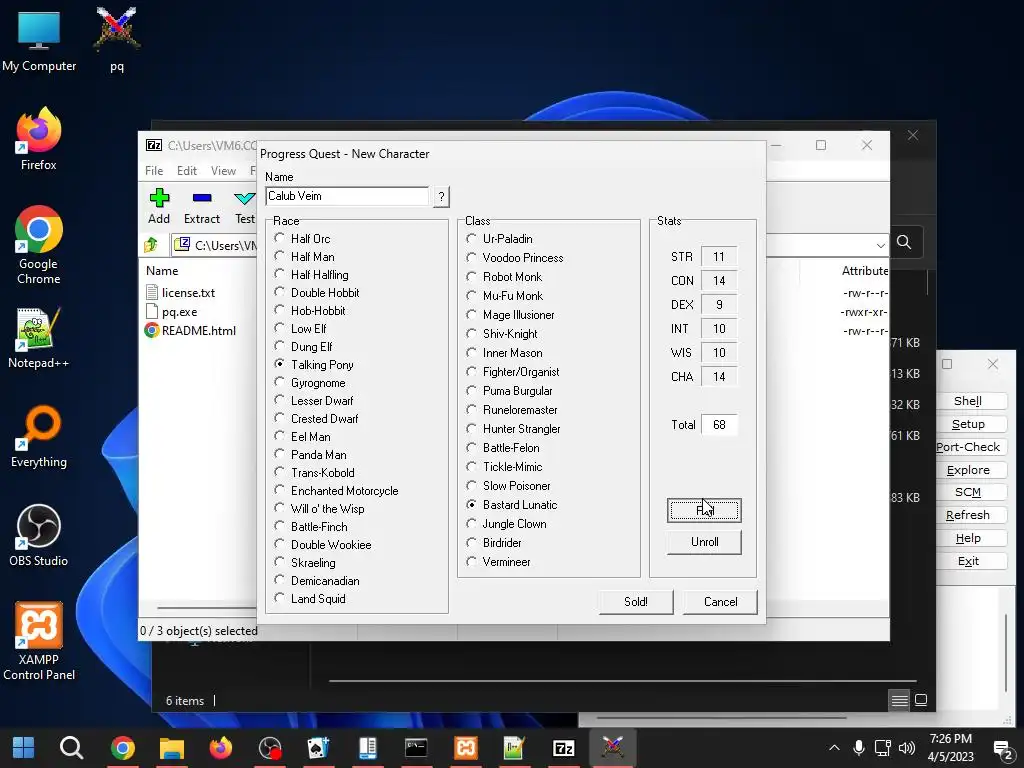Launch Google Chrome desktop shortcut

tap(39, 245)
